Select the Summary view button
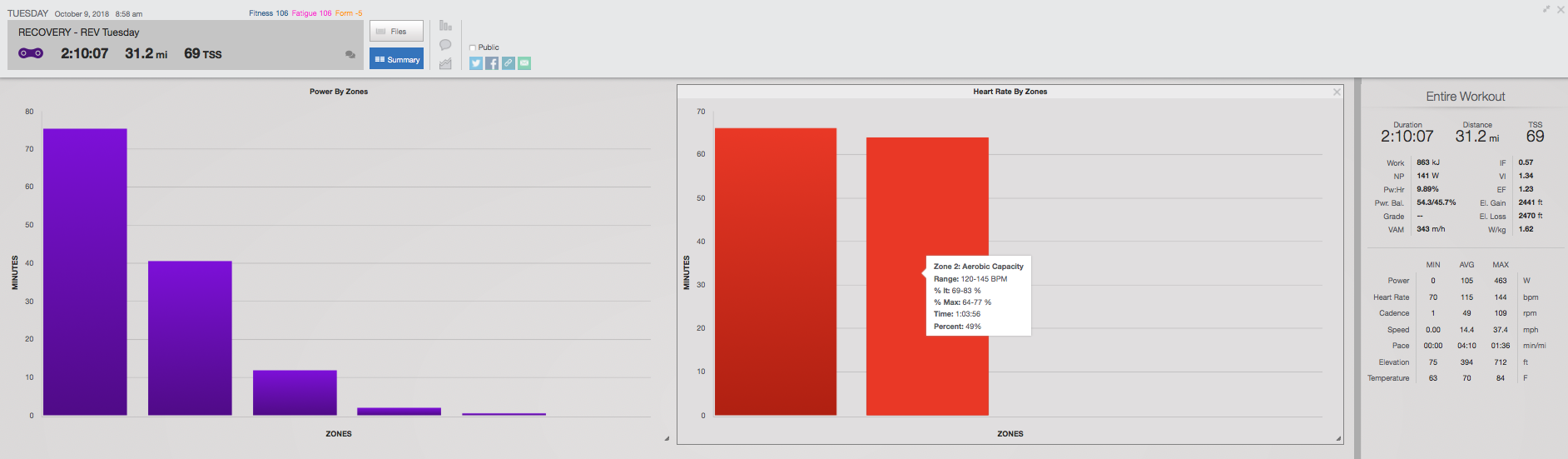Viewport: 1568px width, 459px height. point(396,59)
